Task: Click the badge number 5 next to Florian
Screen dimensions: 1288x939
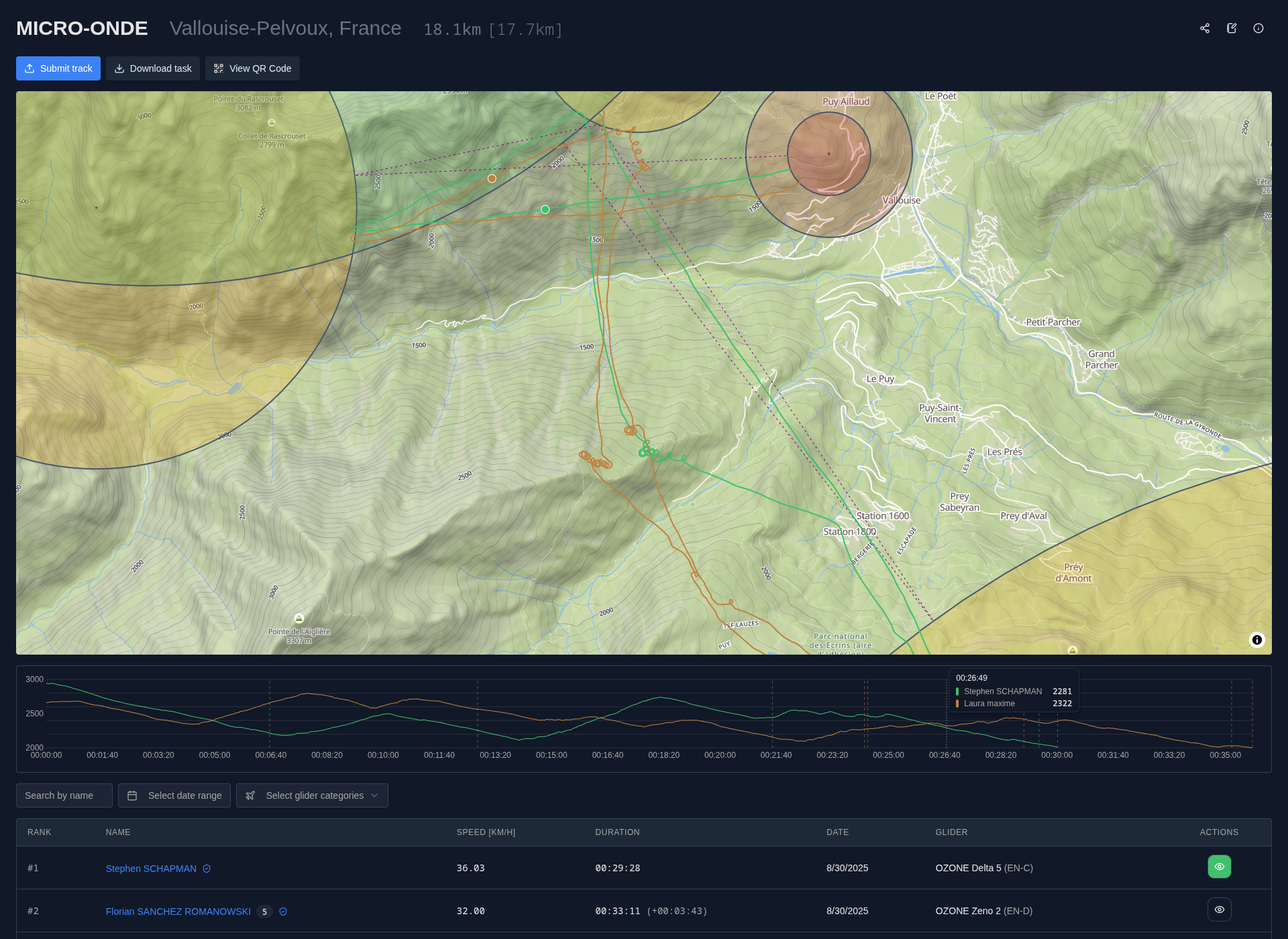Action: pyautogui.click(x=264, y=912)
